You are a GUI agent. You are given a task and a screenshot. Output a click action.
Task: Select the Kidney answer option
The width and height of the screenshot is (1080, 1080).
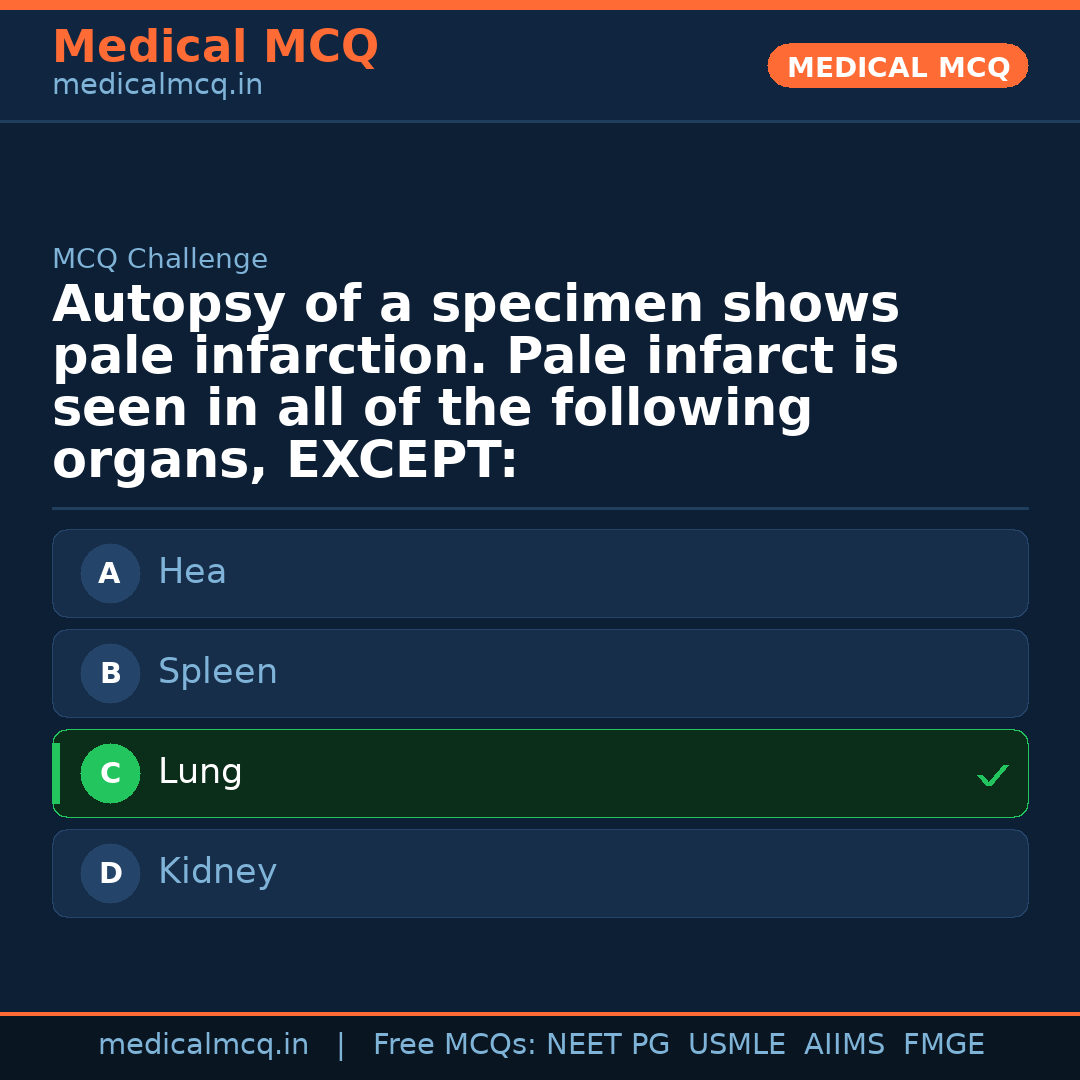tap(540, 873)
